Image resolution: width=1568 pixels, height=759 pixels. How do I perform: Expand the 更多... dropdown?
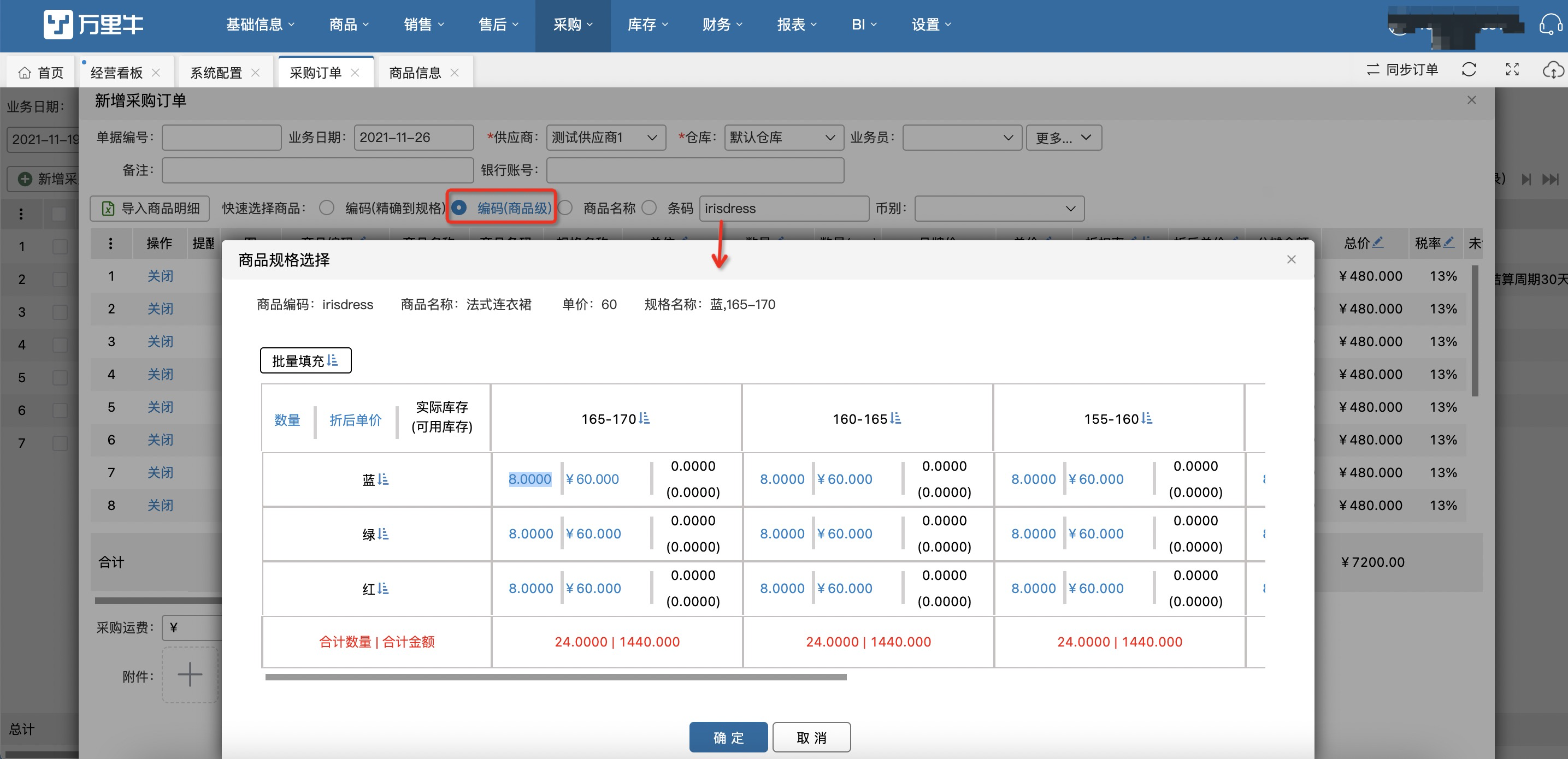click(x=1063, y=138)
